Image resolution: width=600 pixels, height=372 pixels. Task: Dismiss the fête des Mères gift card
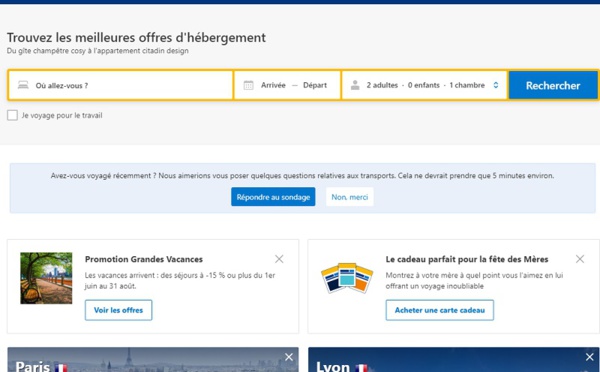[580, 259]
